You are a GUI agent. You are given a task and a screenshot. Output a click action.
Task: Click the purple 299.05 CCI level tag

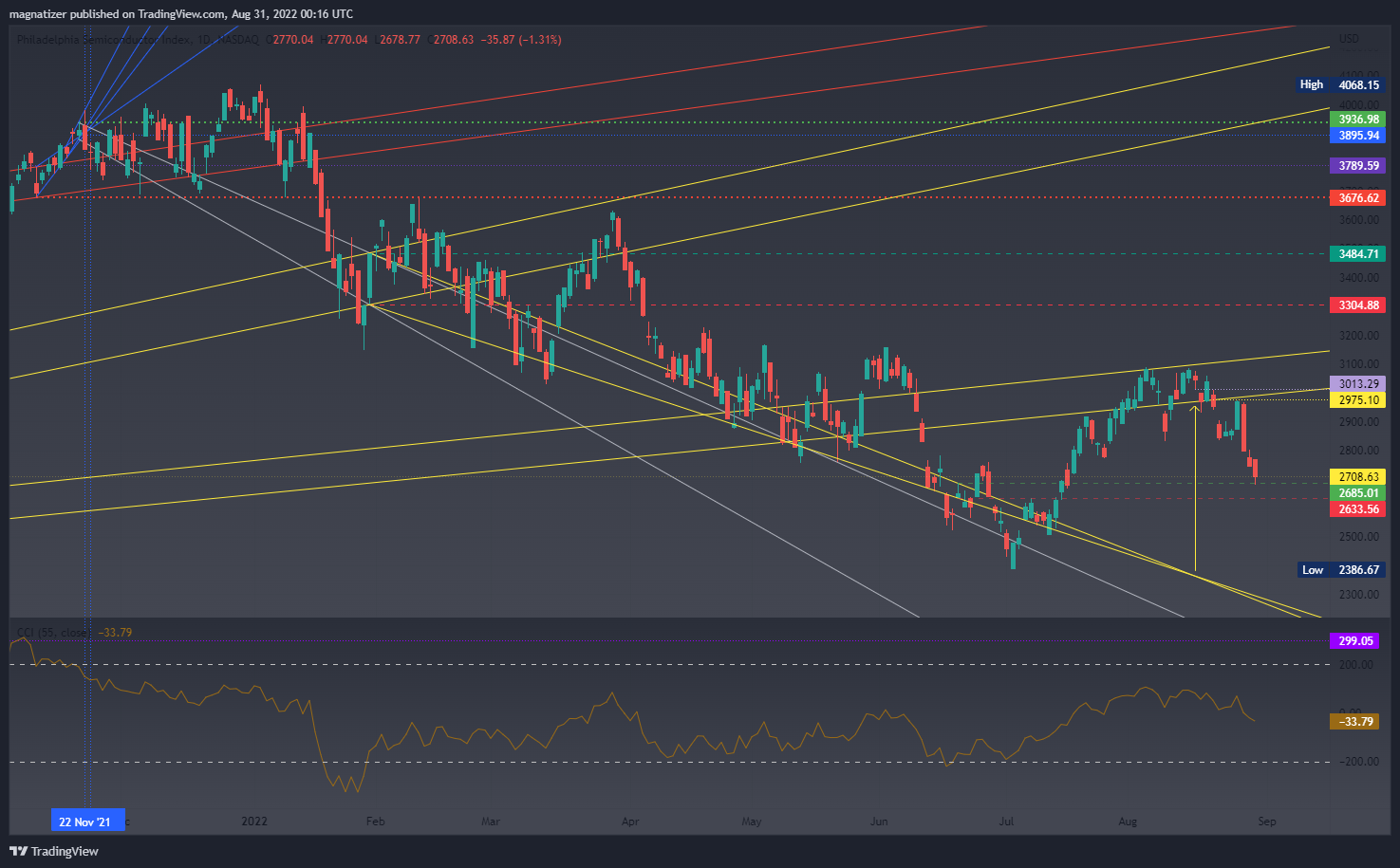[1354, 641]
